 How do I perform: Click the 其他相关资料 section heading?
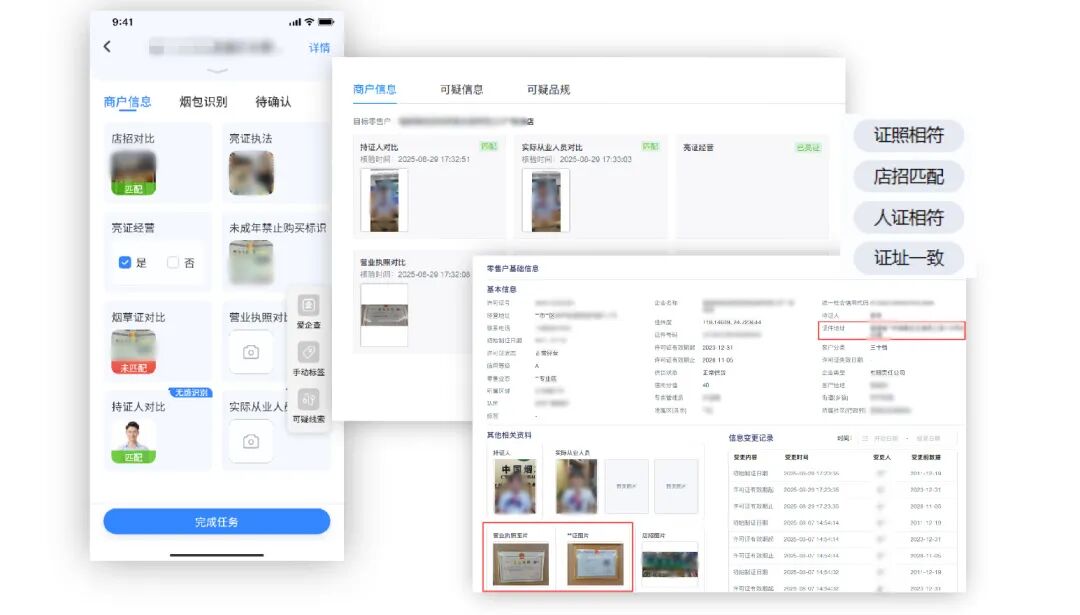click(x=509, y=435)
